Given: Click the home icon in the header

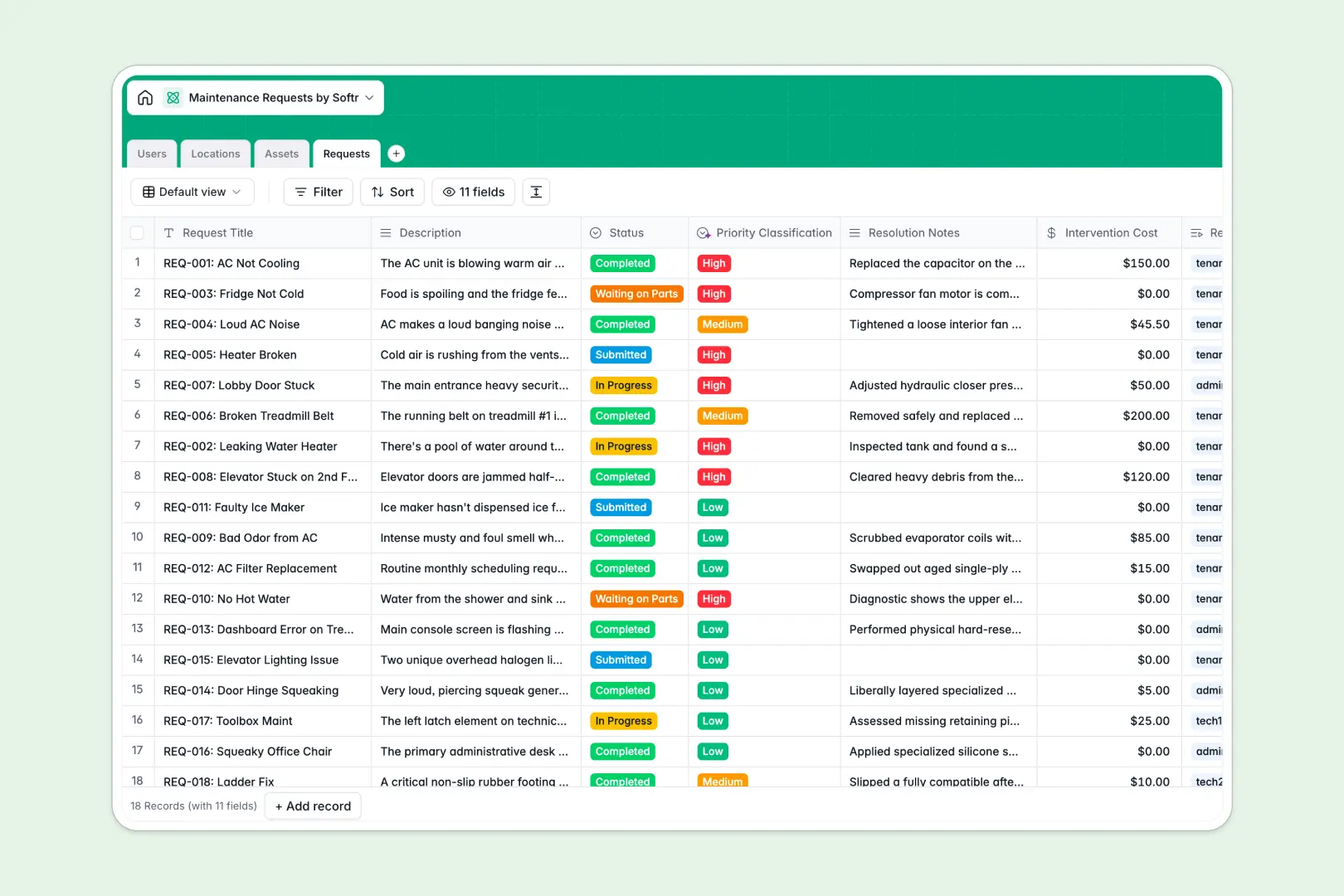Looking at the screenshot, I should coord(145,97).
